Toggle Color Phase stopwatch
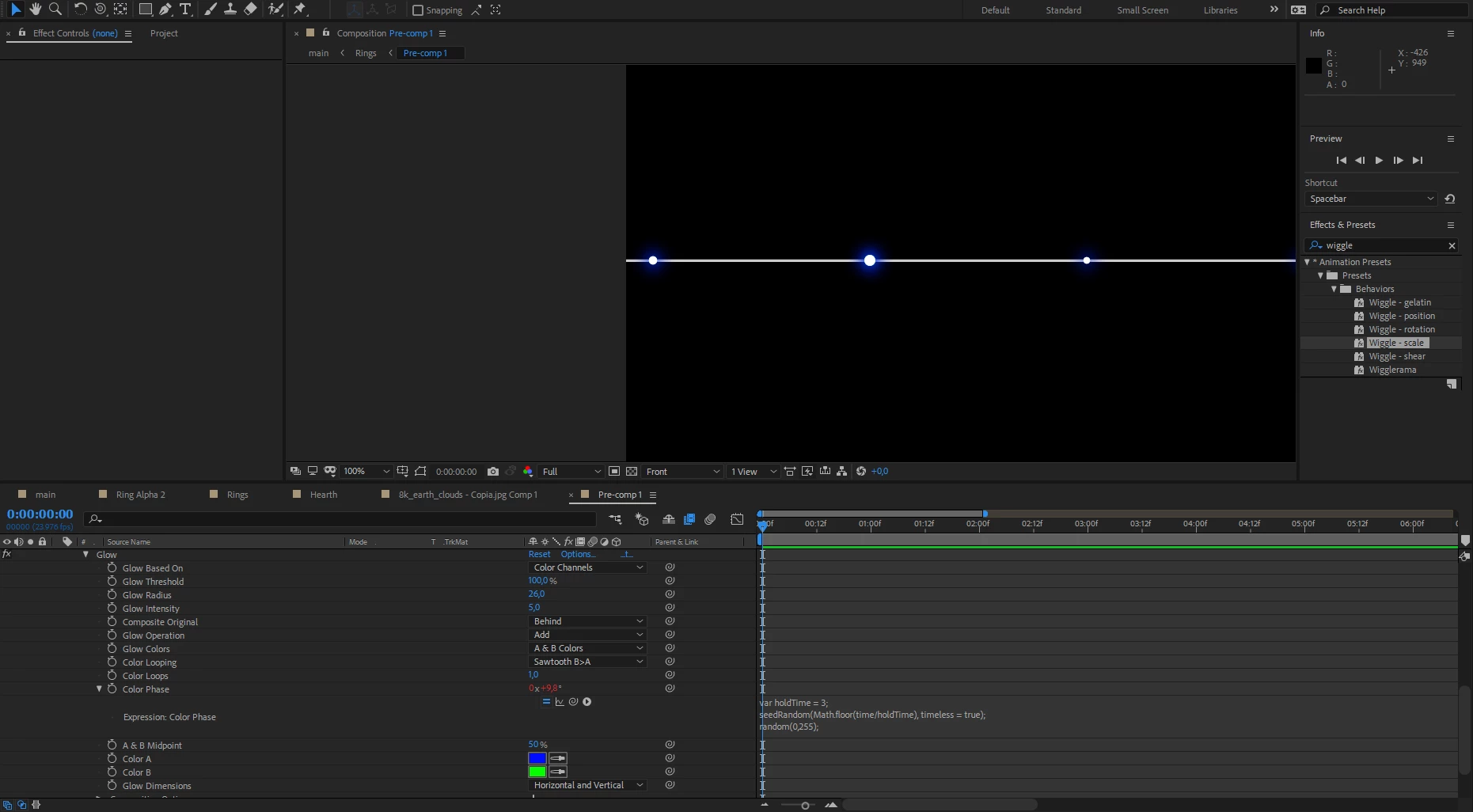1473x812 pixels. (112, 689)
